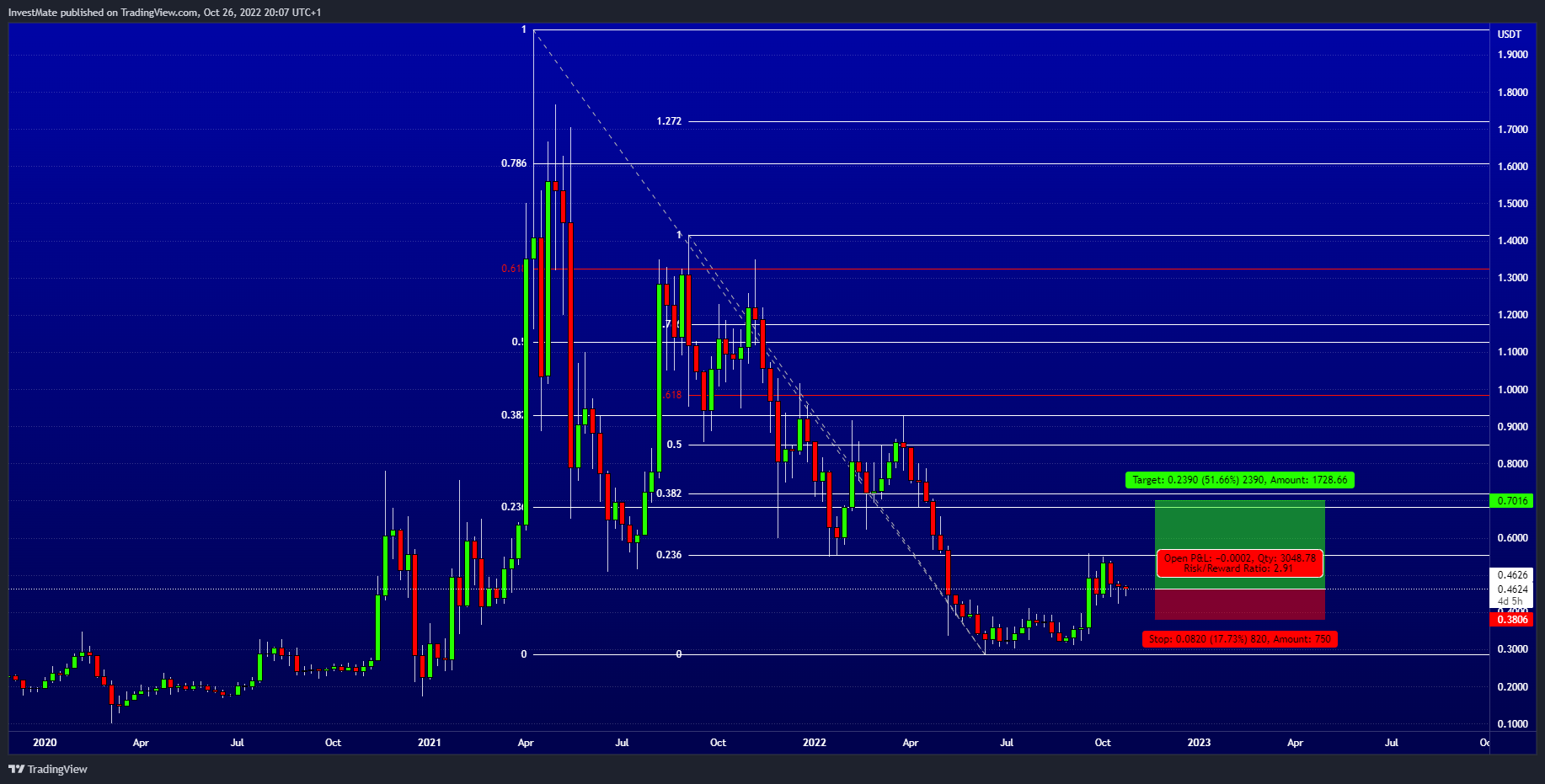Click the 1.6000 price axis label
Viewport: 1545px width, 784px height.
coord(1512,167)
